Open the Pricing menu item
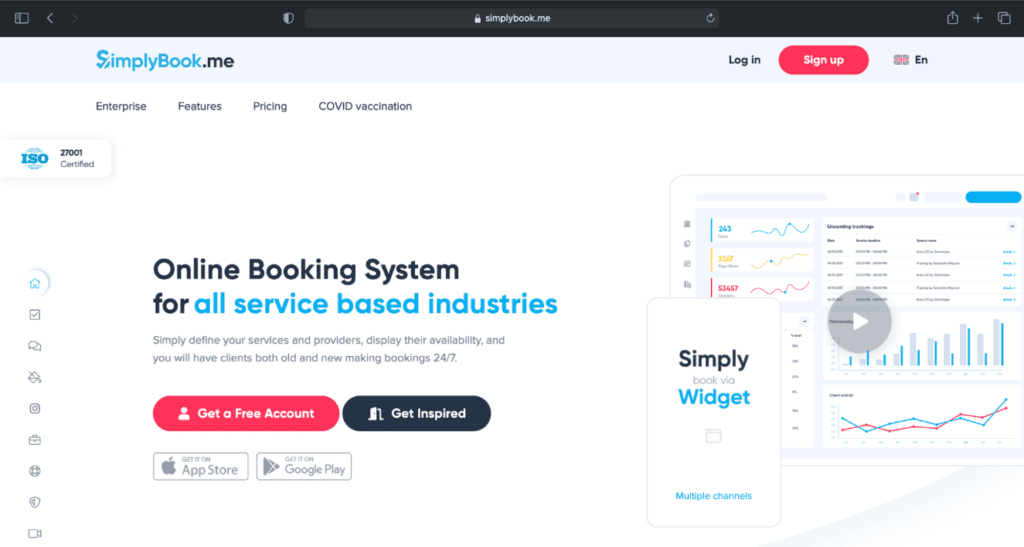The height and width of the screenshot is (547, 1024). pos(270,106)
